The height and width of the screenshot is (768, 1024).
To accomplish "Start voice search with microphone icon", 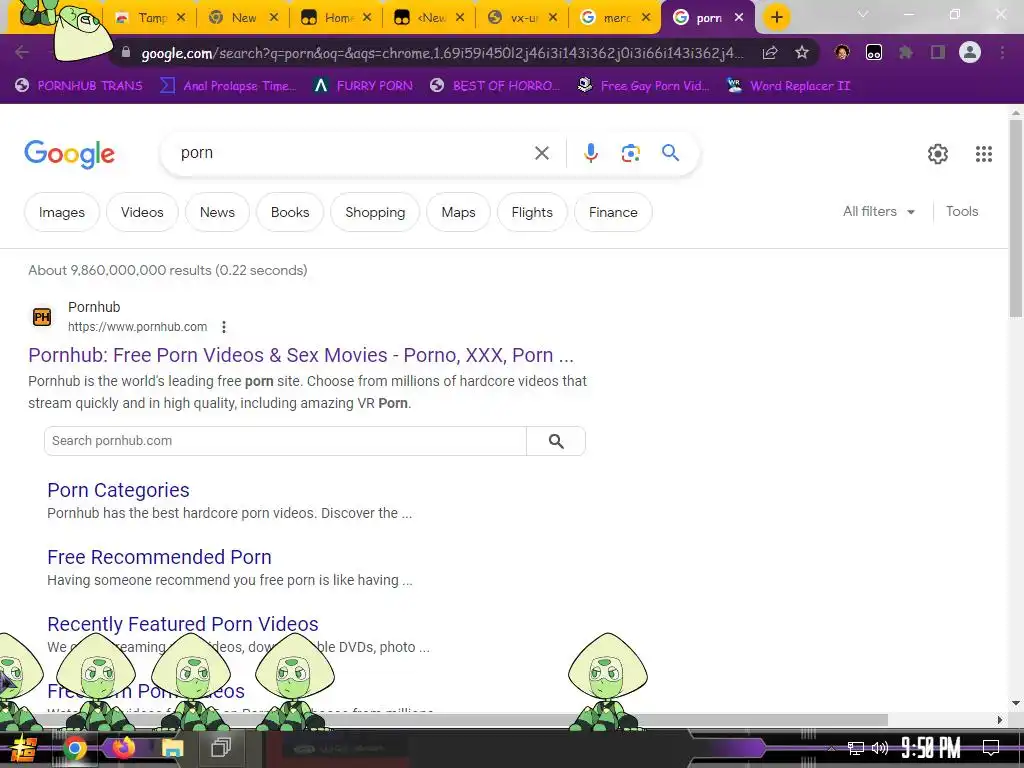I will coord(591,153).
